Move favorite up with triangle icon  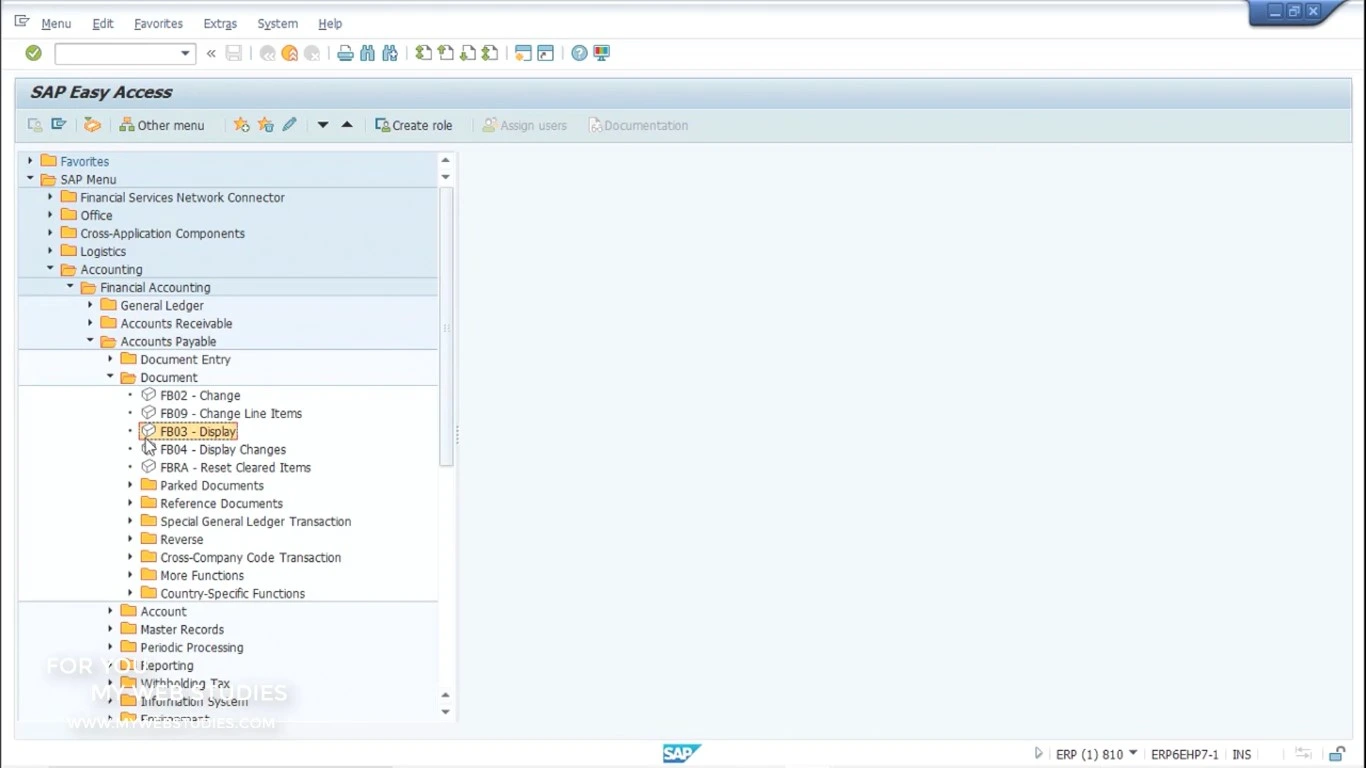(347, 125)
